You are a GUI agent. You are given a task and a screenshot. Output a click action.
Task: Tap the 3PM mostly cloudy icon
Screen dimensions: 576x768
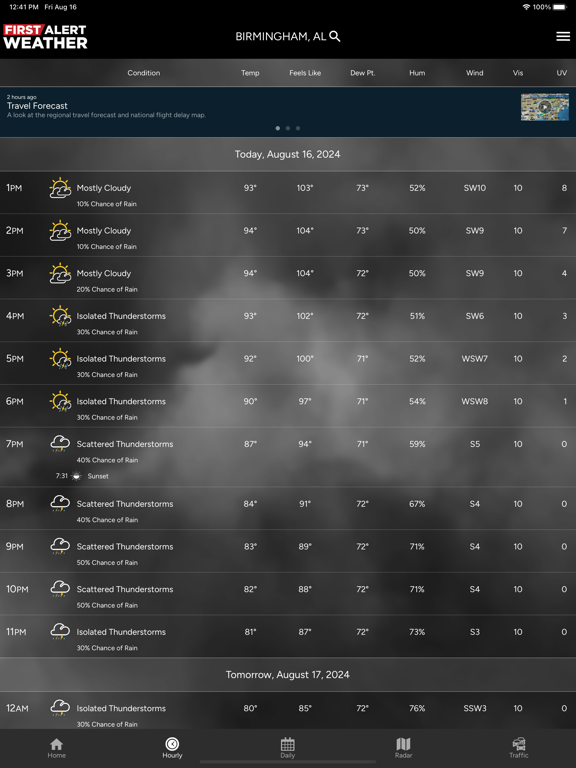click(x=60, y=273)
